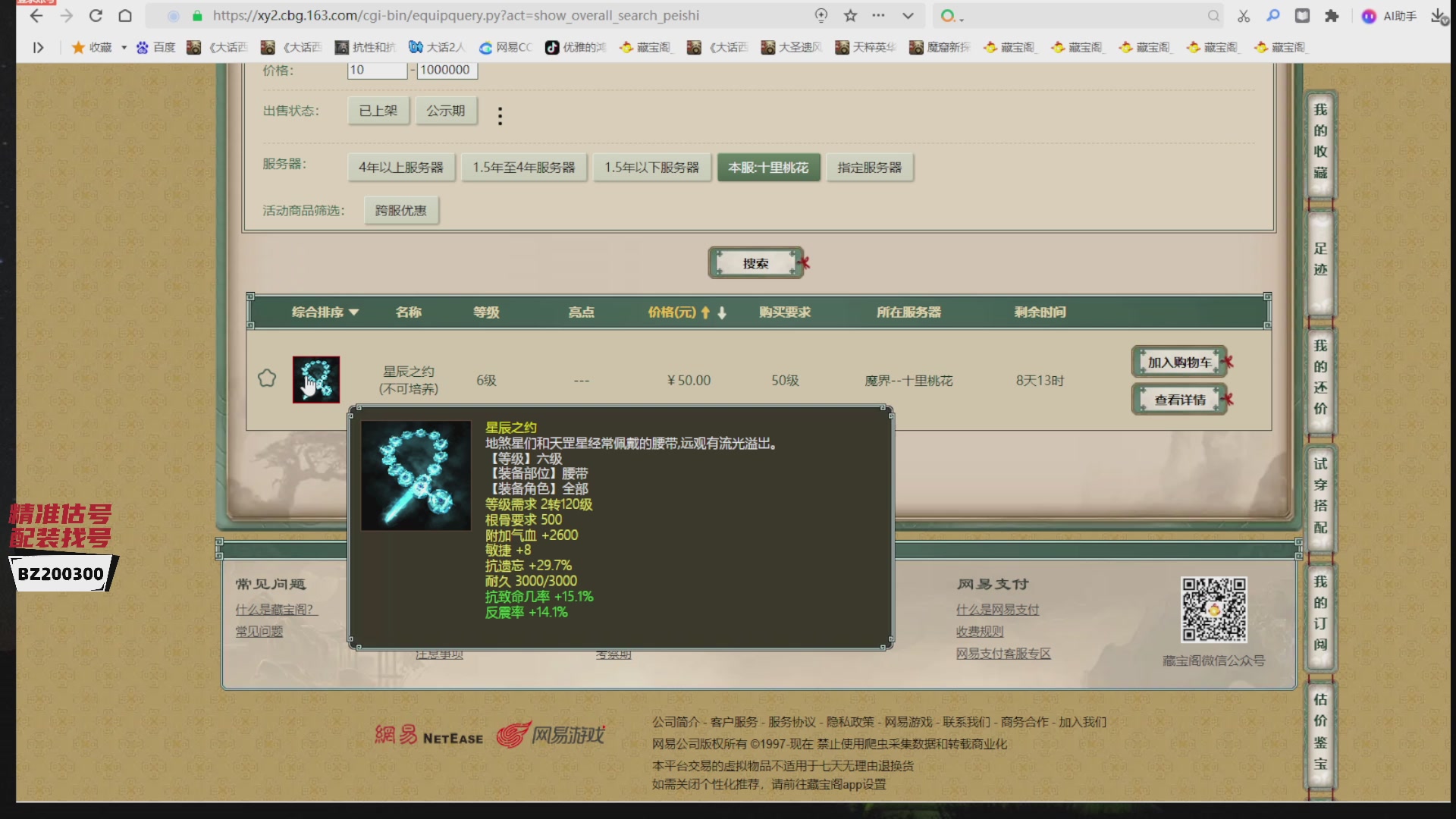This screenshot has width=1456, height=819.
Task: Open the downloads icon
Action: [x=1438, y=15]
